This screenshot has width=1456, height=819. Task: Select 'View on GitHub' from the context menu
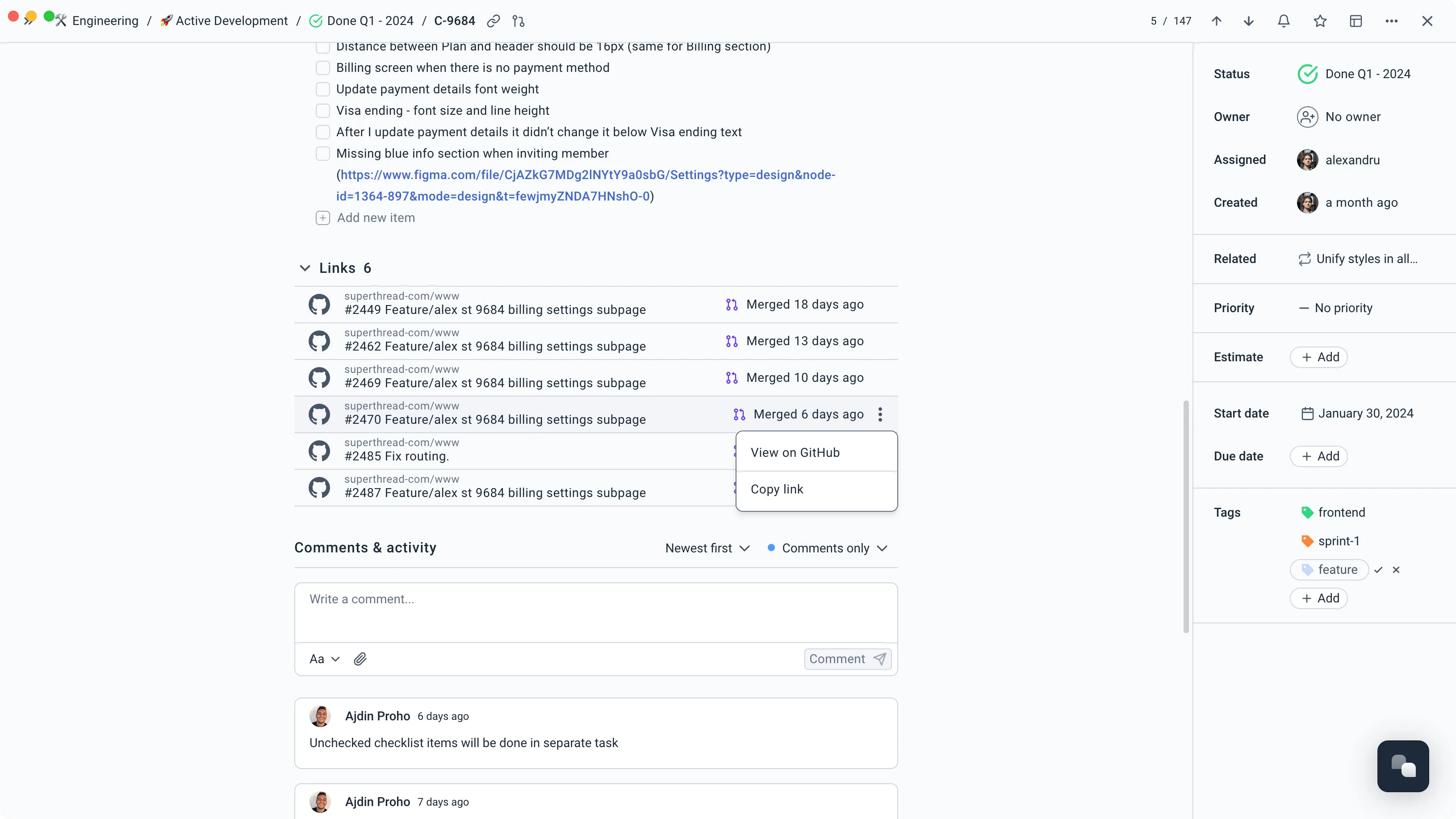click(795, 452)
